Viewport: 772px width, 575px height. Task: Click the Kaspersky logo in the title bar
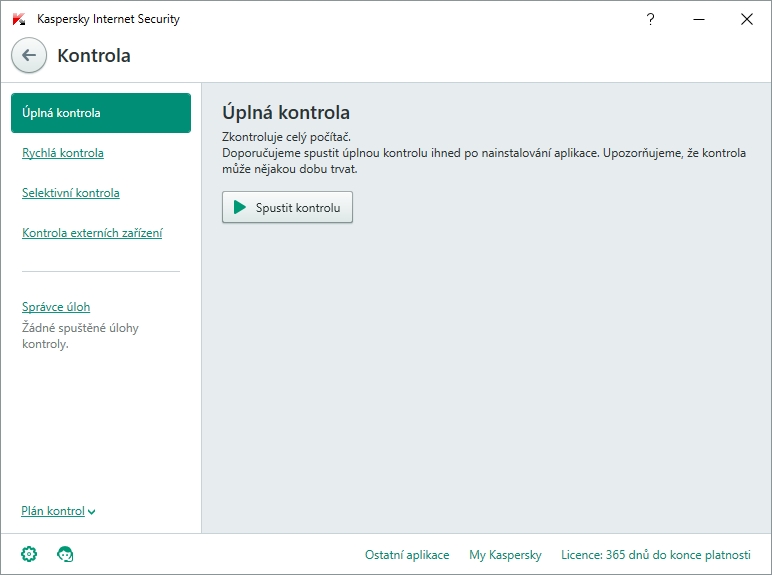(19, 19)
